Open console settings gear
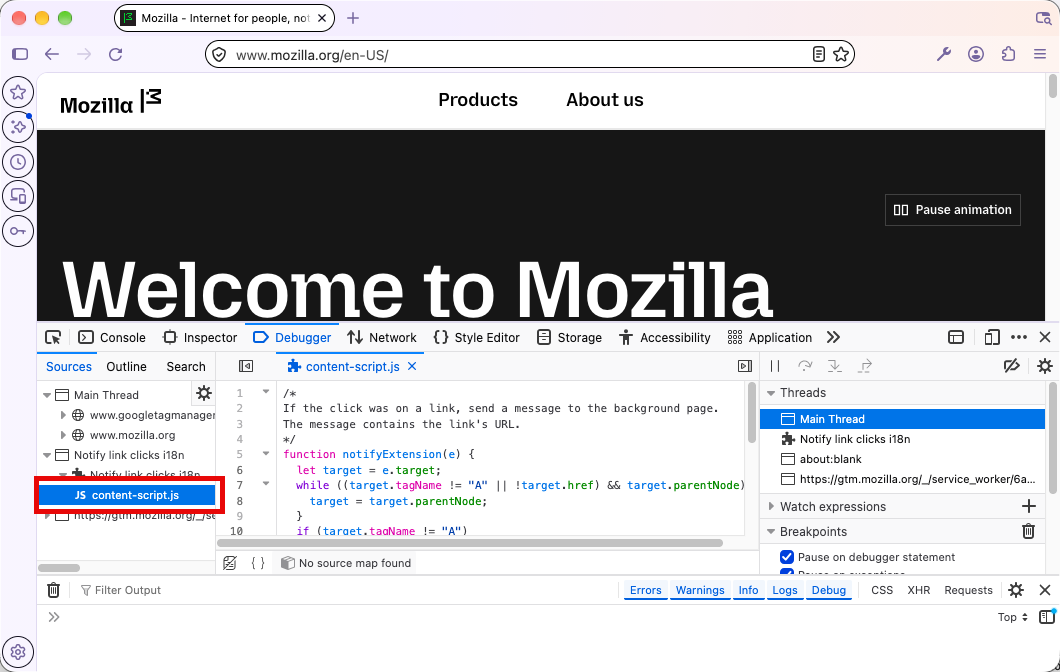Screen dimensions: 1060x672 1015,590
